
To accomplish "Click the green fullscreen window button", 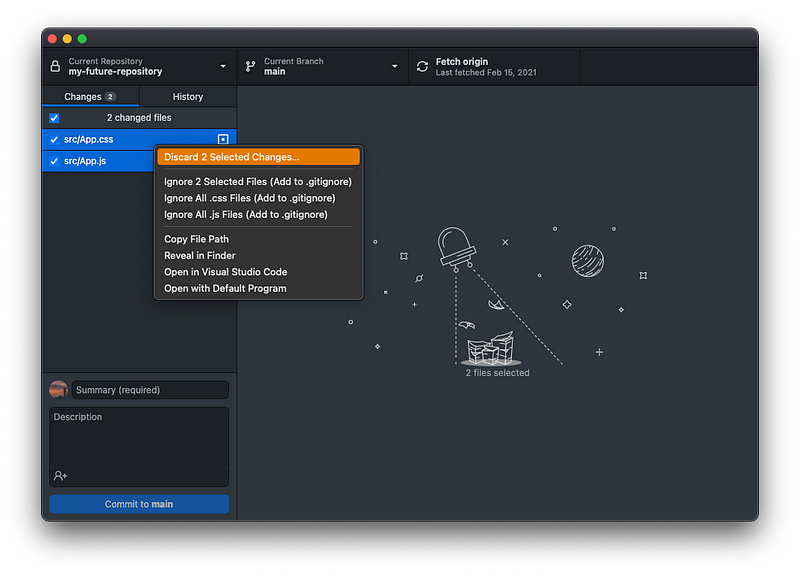I will [82, 39].
